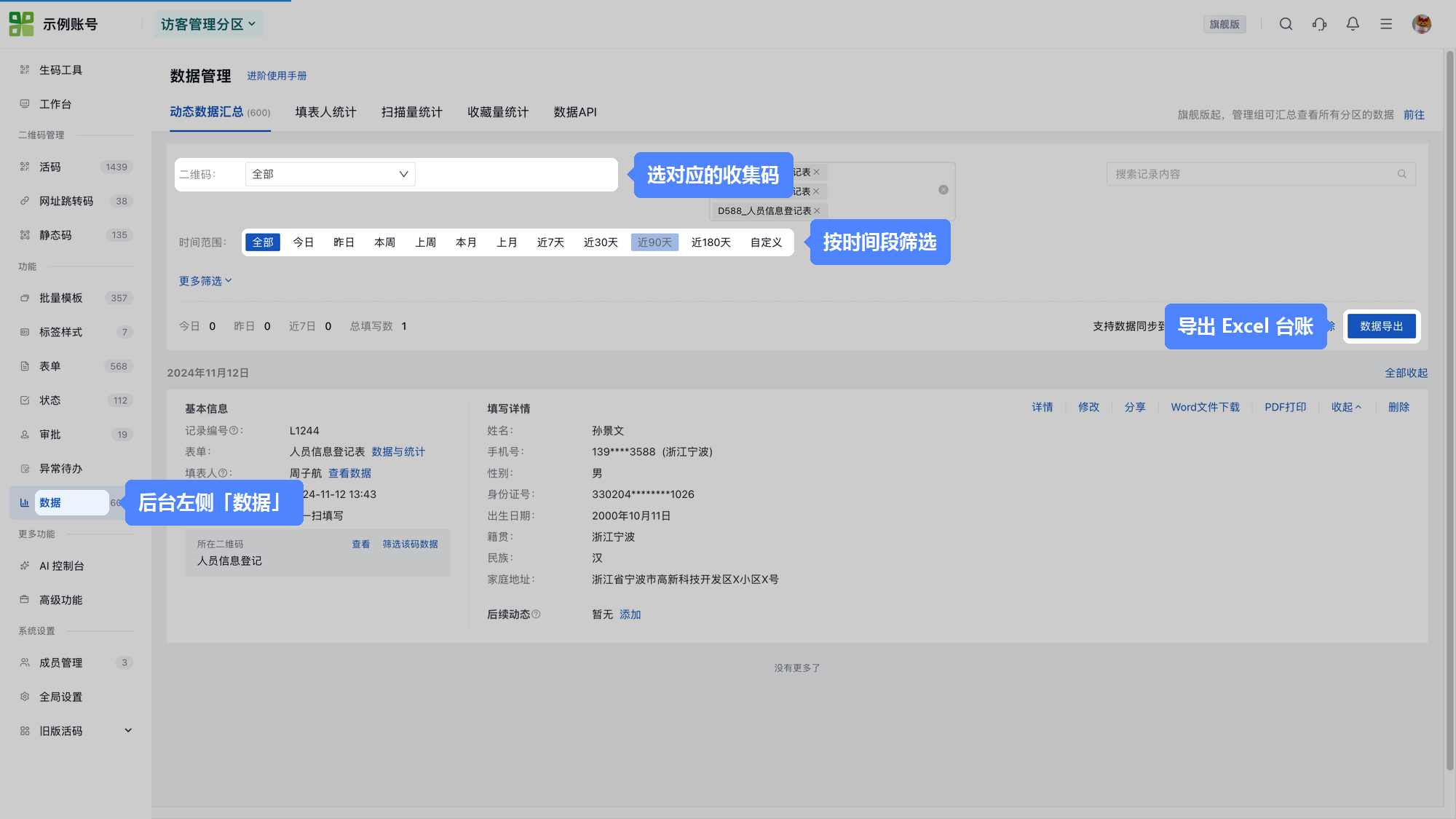Switch to 数据API tab
This screenshot has width=1456, height=819.
click(575, 112)
